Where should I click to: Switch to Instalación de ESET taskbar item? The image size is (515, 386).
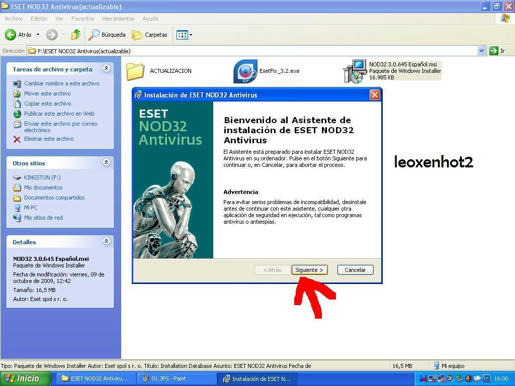tap(257, 379)
